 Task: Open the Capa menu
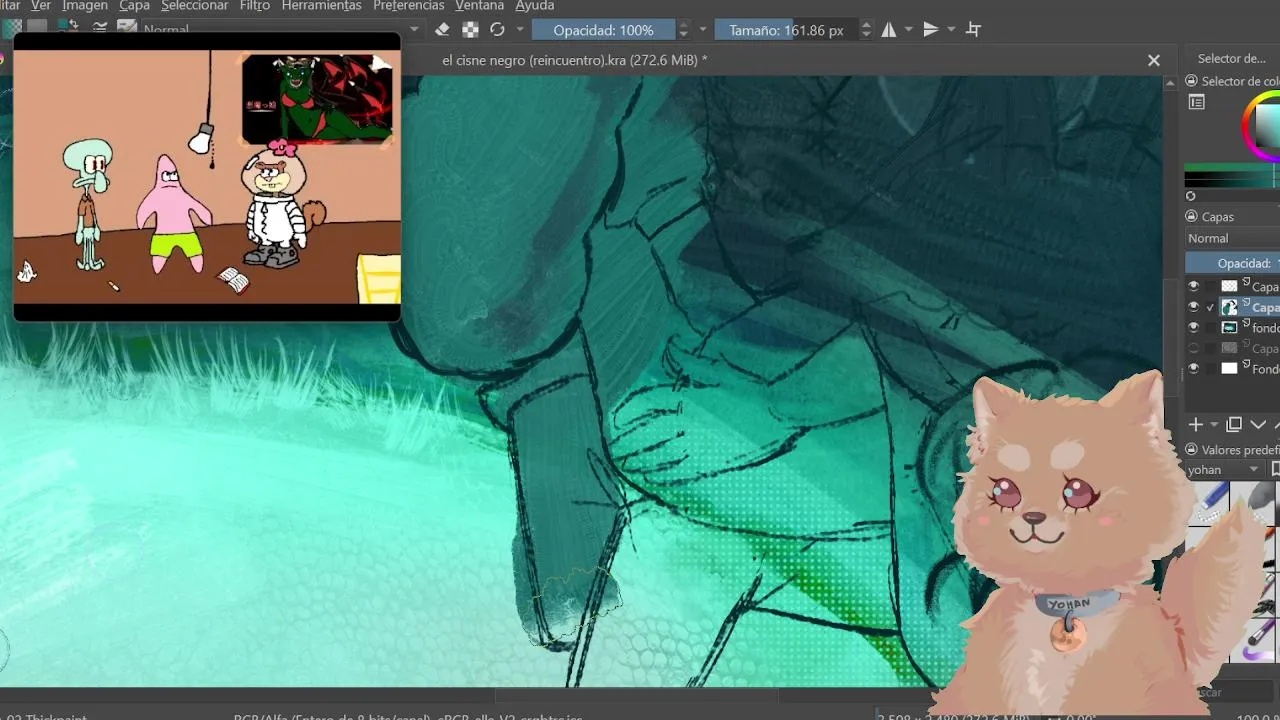tap(134, 6)
